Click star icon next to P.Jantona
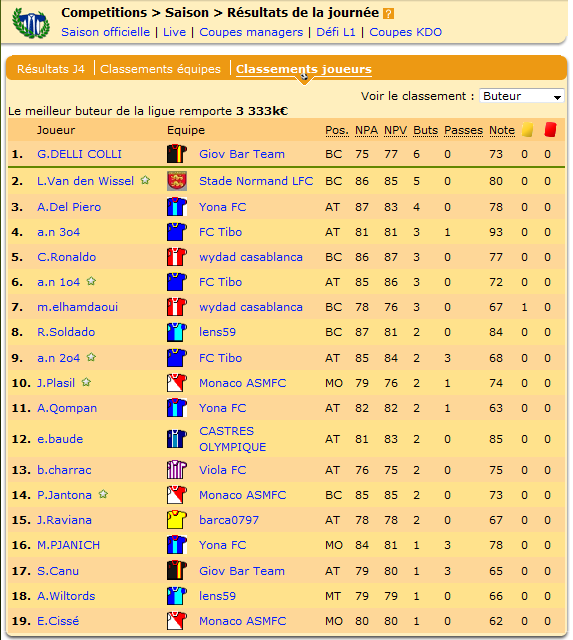The image size is (573, 640). coord(103,494)
